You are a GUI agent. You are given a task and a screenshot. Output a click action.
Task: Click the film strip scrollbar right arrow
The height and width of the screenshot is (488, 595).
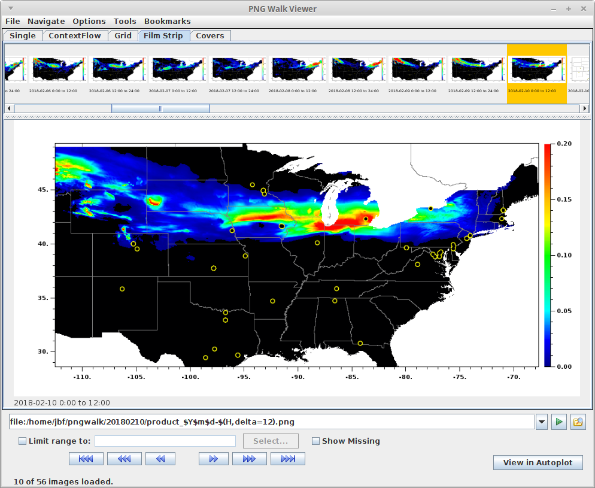[x=585, y=109]
